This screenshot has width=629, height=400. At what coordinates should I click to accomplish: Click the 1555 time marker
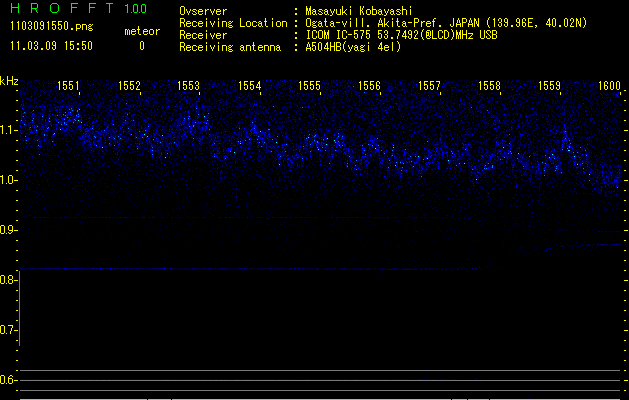309,86
